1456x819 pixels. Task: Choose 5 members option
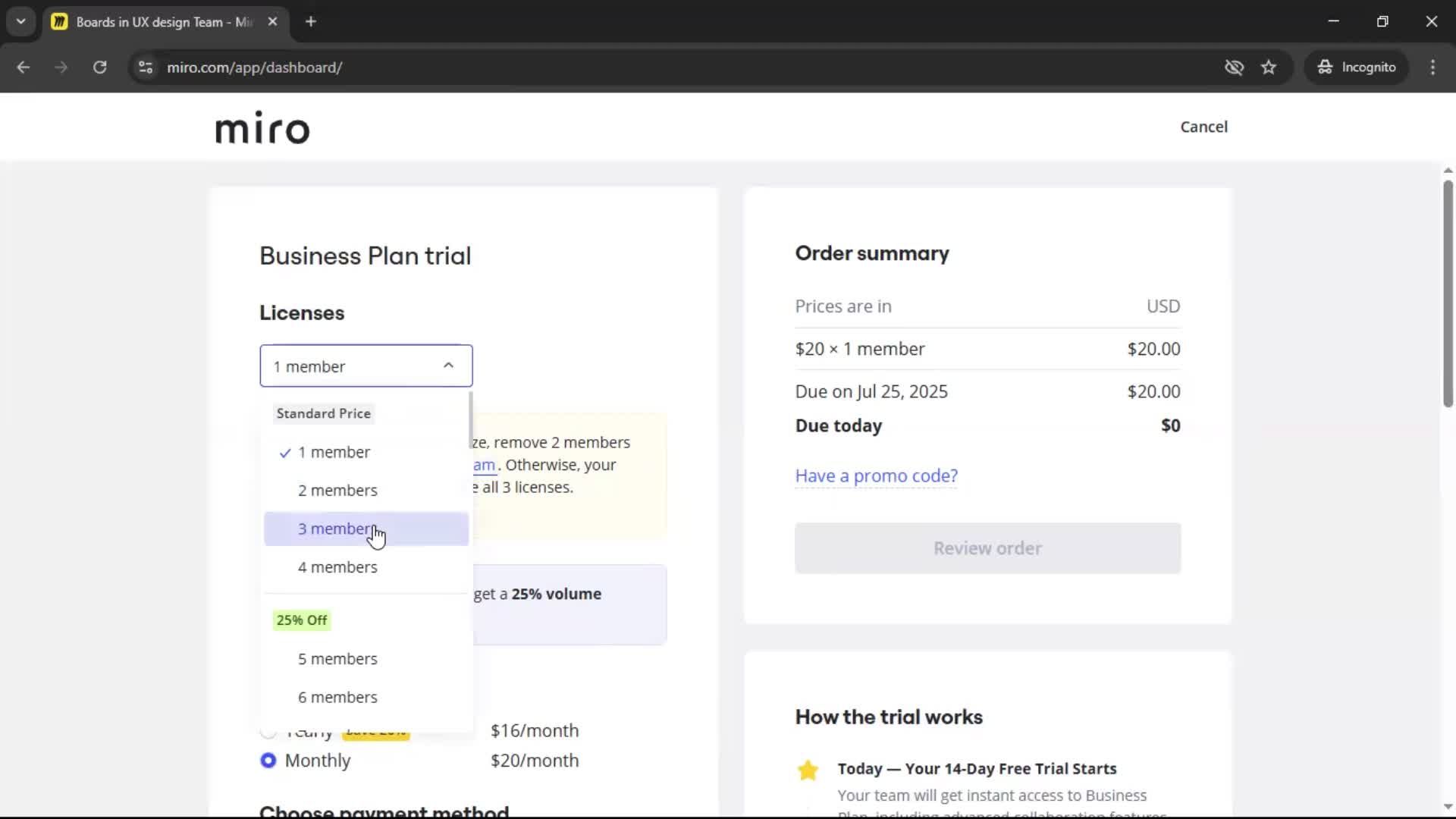(x=366, y=659)
